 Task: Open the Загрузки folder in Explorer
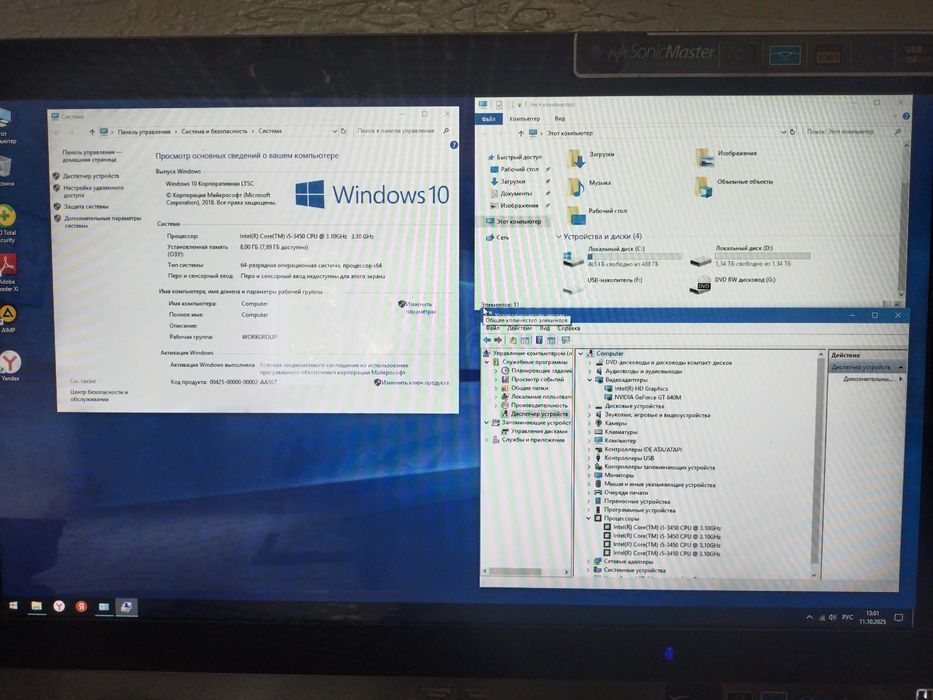[591, 157]
